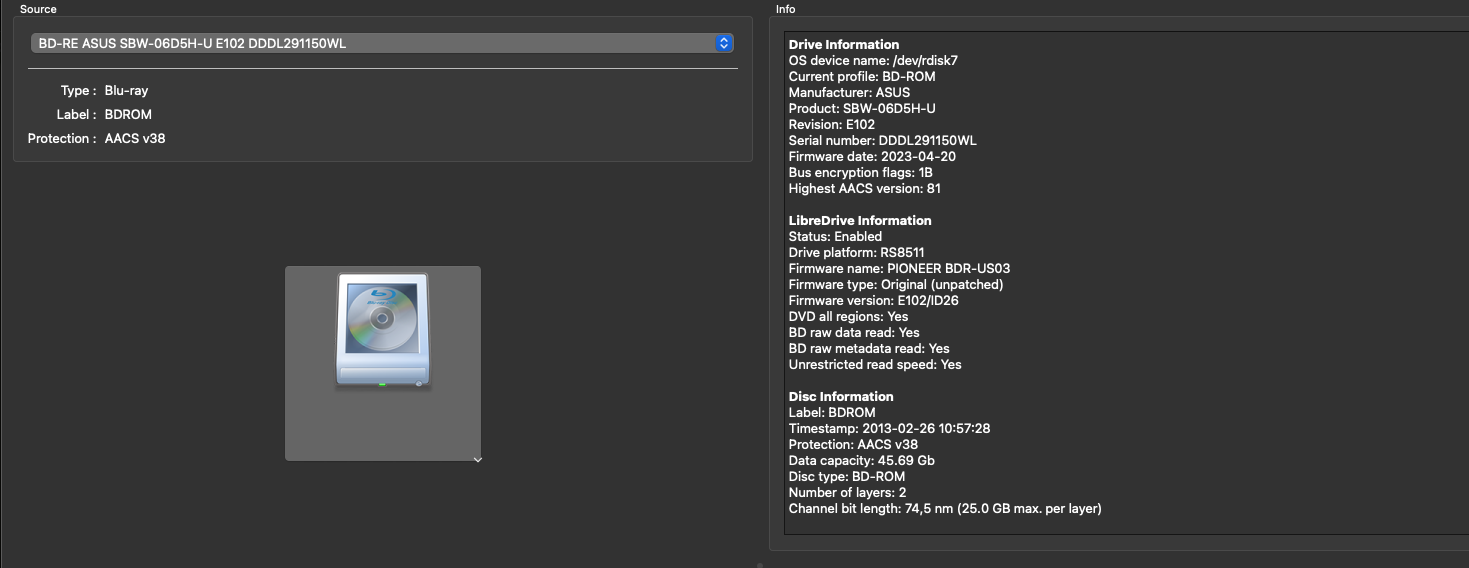The width and height of the screenshot is (1469, 568).
Task: Click the blue arrows on the drive selector
Action: (x=724, y=44)
